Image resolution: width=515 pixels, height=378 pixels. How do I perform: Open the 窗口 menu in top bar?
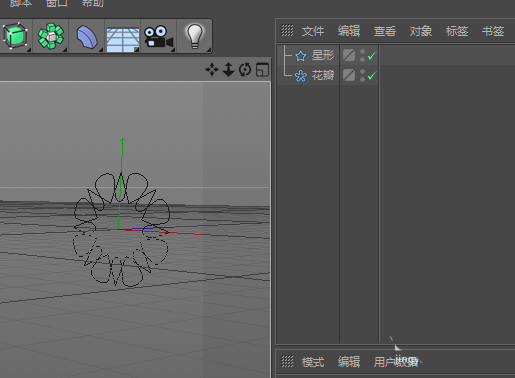(x=57, y=3)
